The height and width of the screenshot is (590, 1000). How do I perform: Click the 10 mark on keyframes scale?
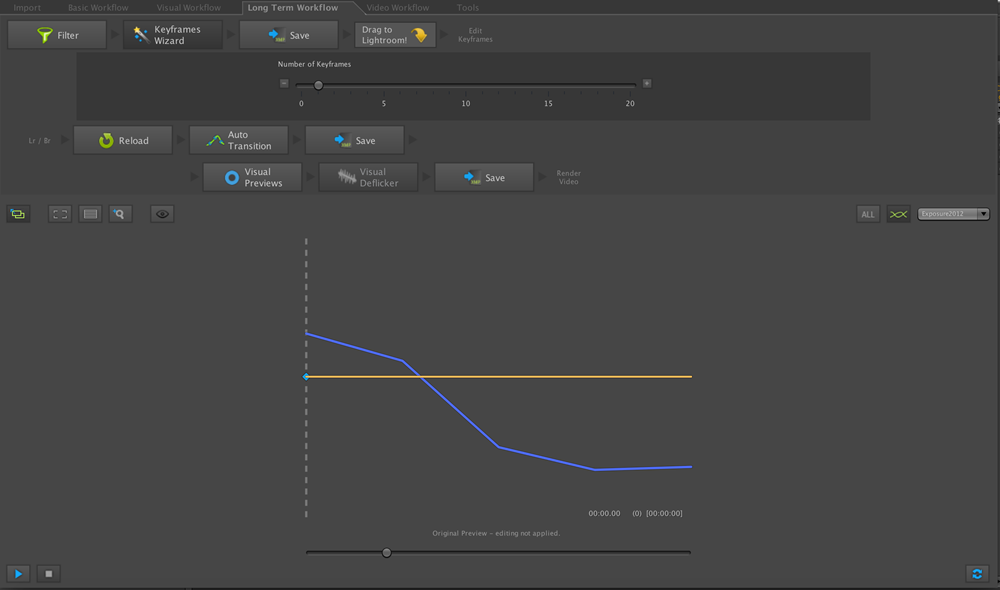pyautogui.click(x=466, y=103)
